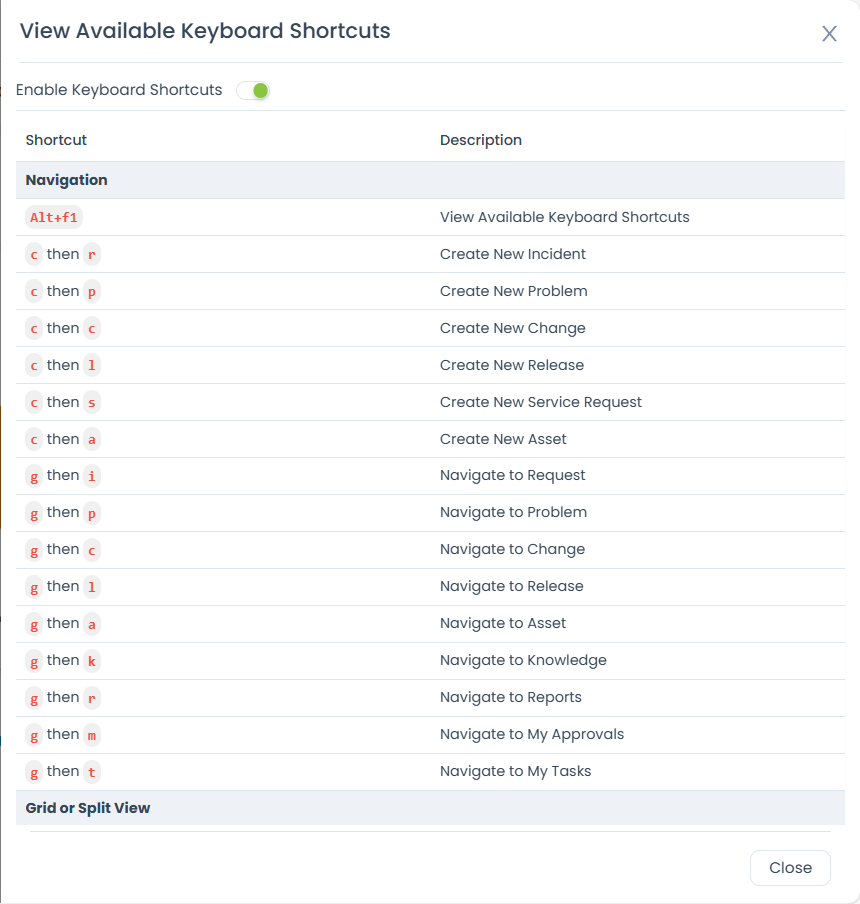Disable the Enable Keyboard Shortcuts toggle

(x=253, y=90)
